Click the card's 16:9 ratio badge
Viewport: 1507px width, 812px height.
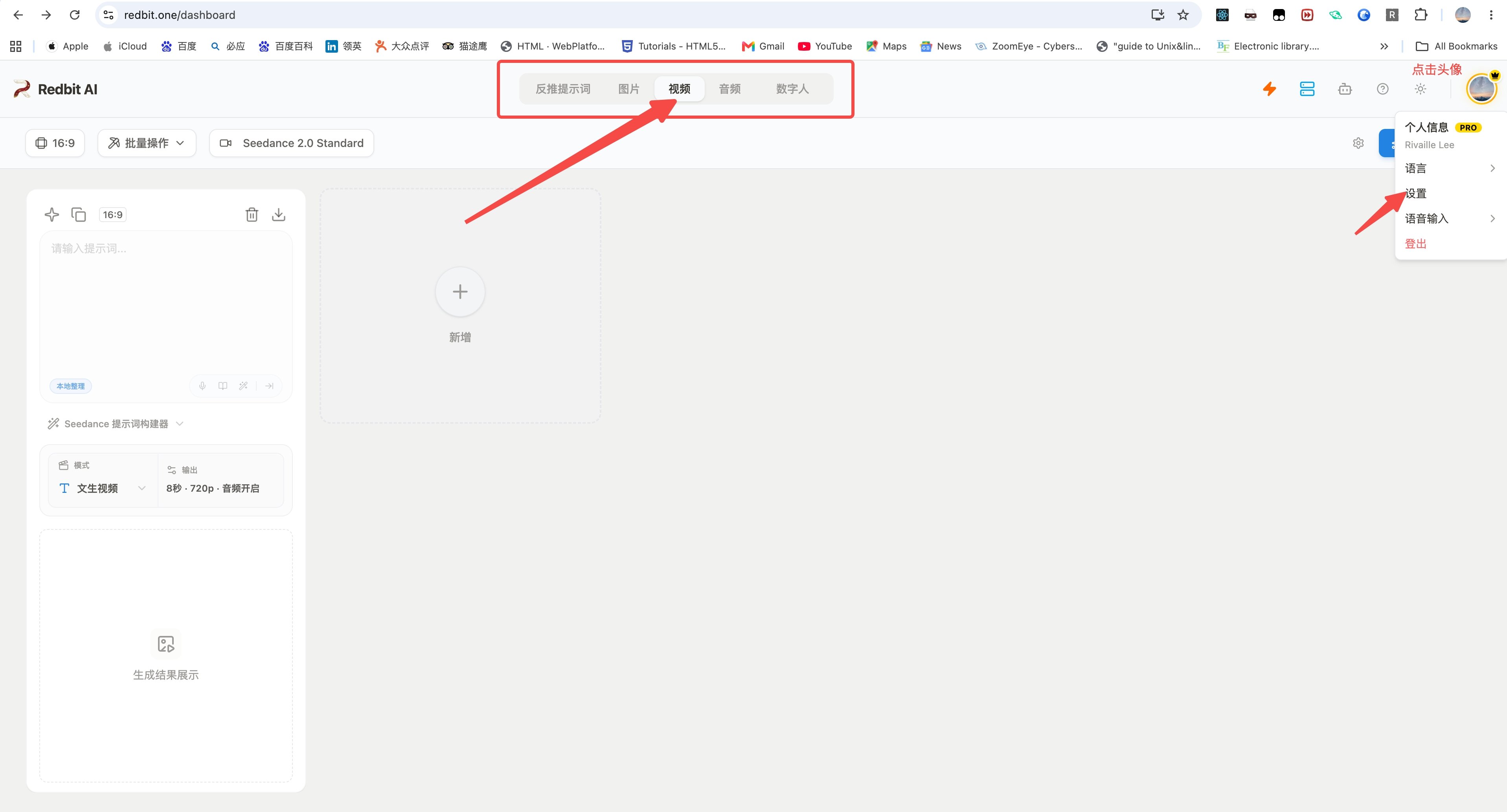tap(113, 215)
